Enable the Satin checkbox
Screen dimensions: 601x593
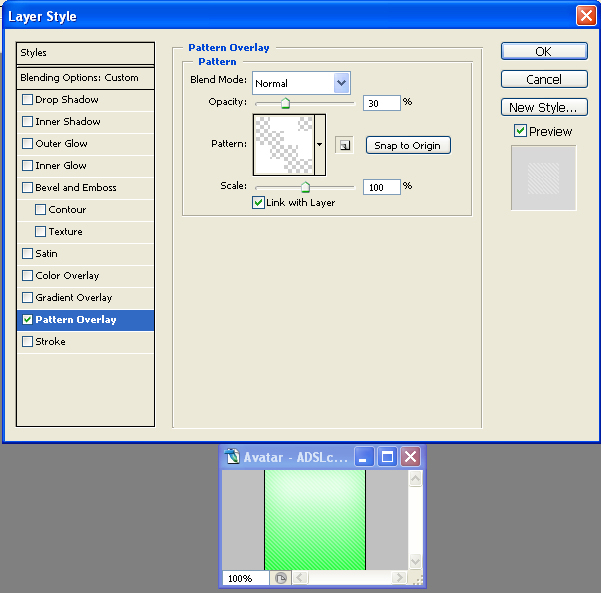click(28, 253)
